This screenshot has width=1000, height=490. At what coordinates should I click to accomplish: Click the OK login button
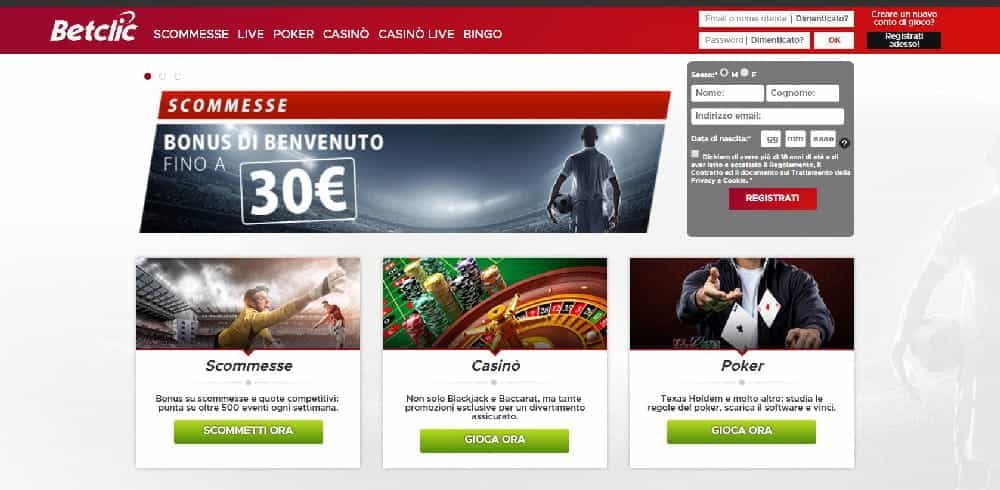[x=834, y=40]
